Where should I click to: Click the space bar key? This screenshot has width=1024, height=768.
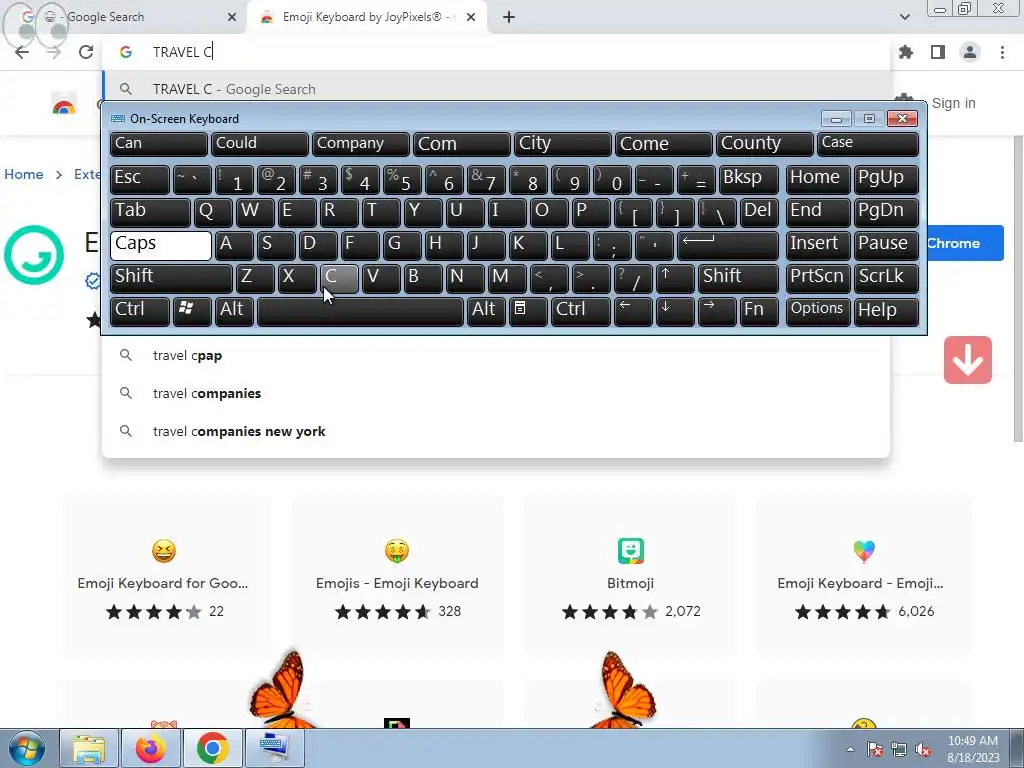click(x=360, y=311)
